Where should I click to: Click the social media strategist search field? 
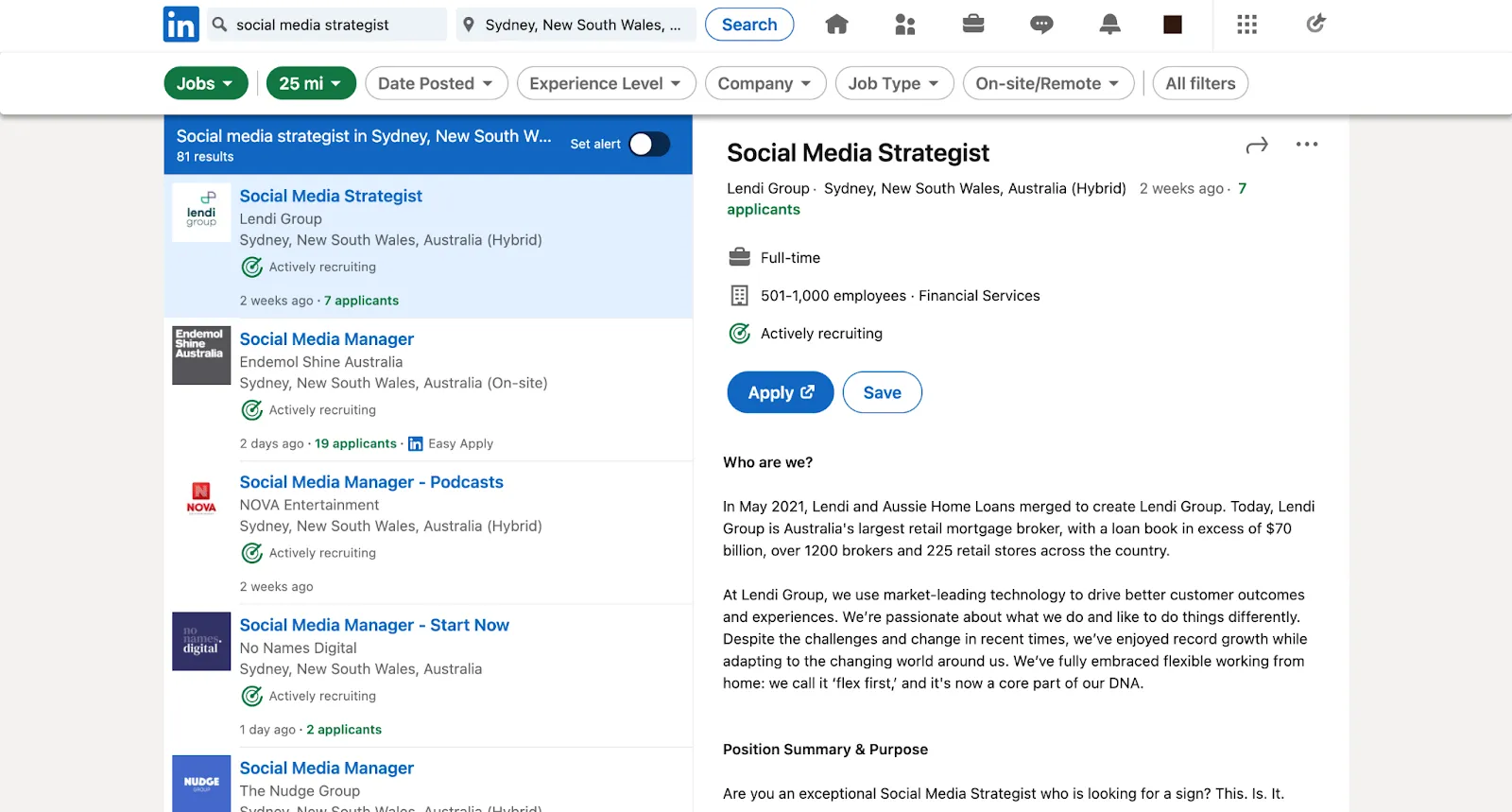pyautogui.click(x=335, y=25)
